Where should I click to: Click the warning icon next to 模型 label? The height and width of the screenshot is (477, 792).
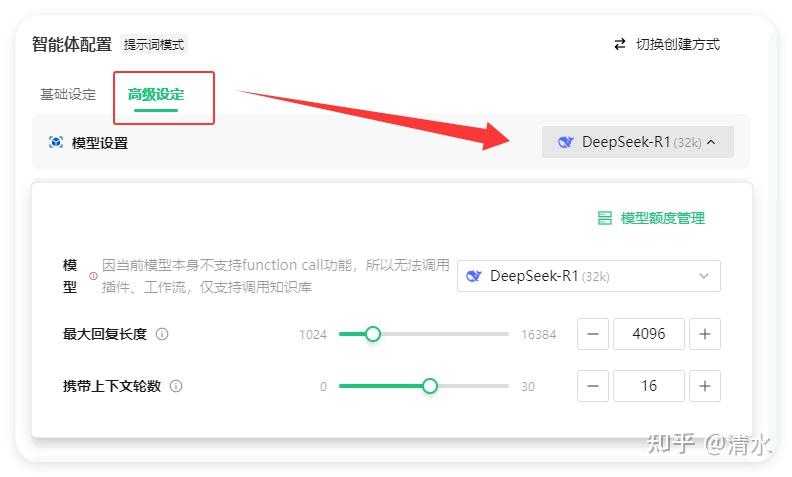pos(93,276)
